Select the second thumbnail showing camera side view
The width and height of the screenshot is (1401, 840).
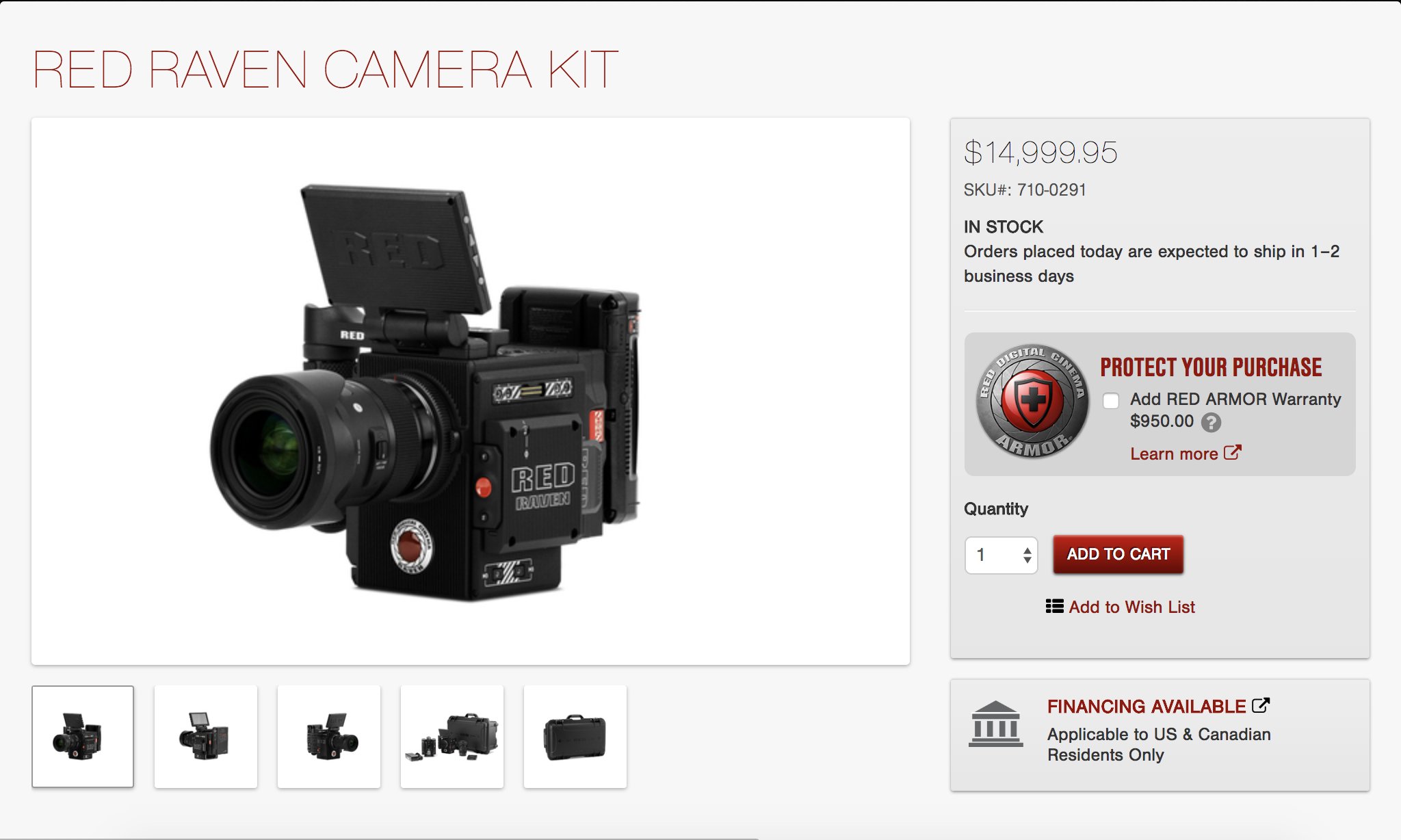(x=206, y=737)
